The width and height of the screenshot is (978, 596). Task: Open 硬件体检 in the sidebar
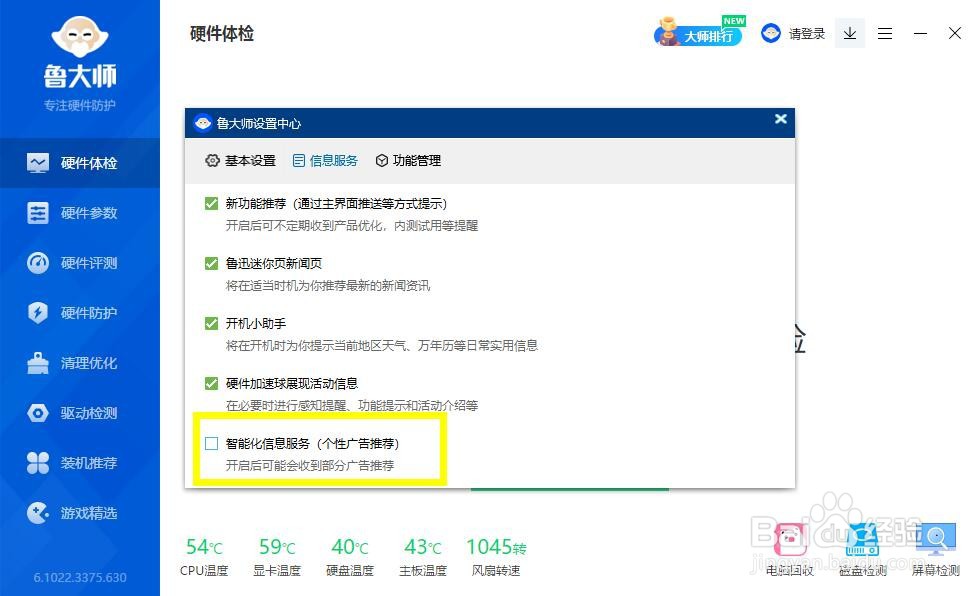pyautogui.click(x=80, y=163)
